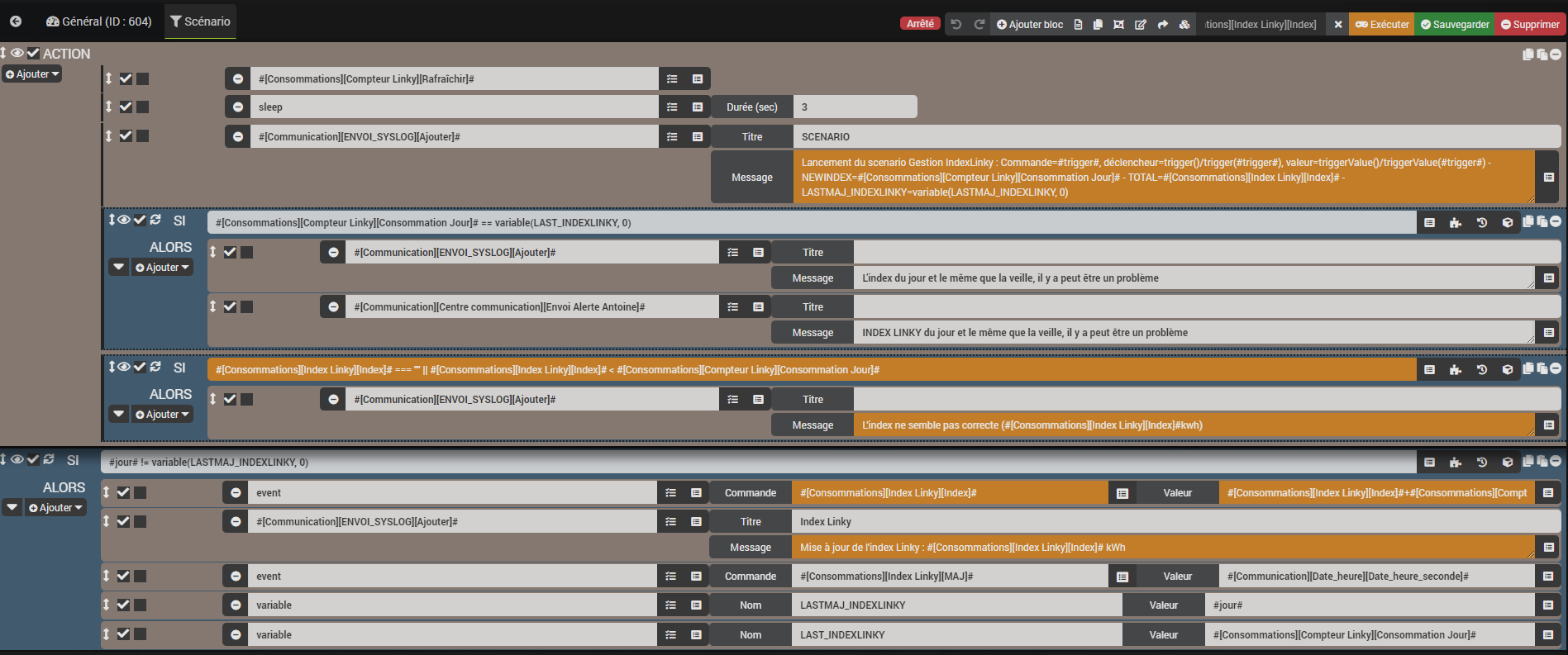Click the Exécuter button
The width and height of the screenshot is (1568, 655).
(1381, 25)
